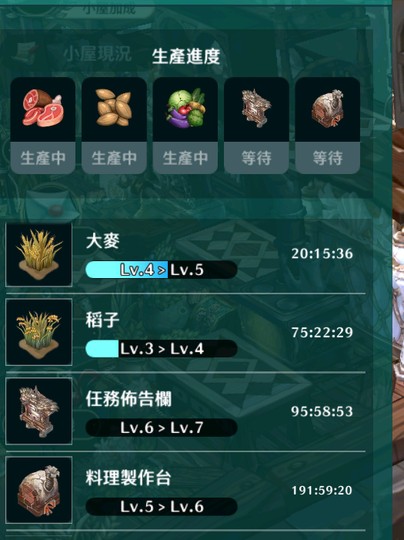Image resolution: width=404 pixels, height=540 pixels.
Task: Select the beans production slot icon
Action: (114, 110)
